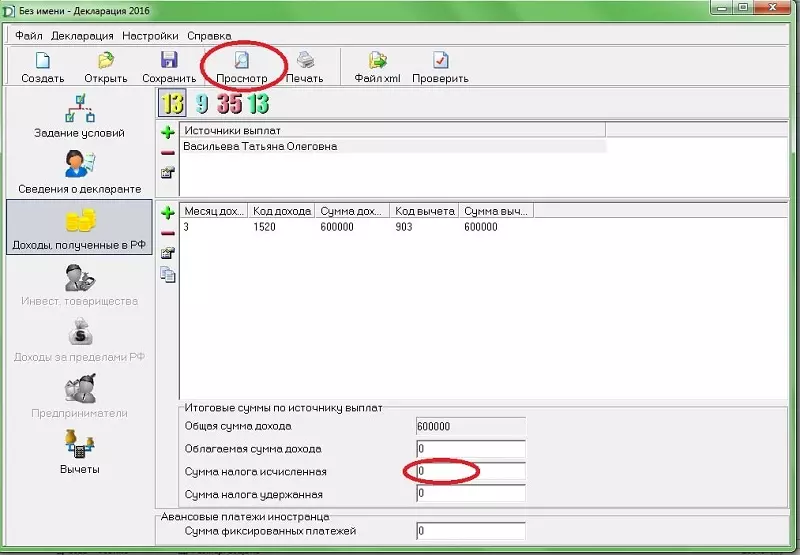Screen dimensions: 800x555
Task: Edit the selected income row
Action: (167, 253)
